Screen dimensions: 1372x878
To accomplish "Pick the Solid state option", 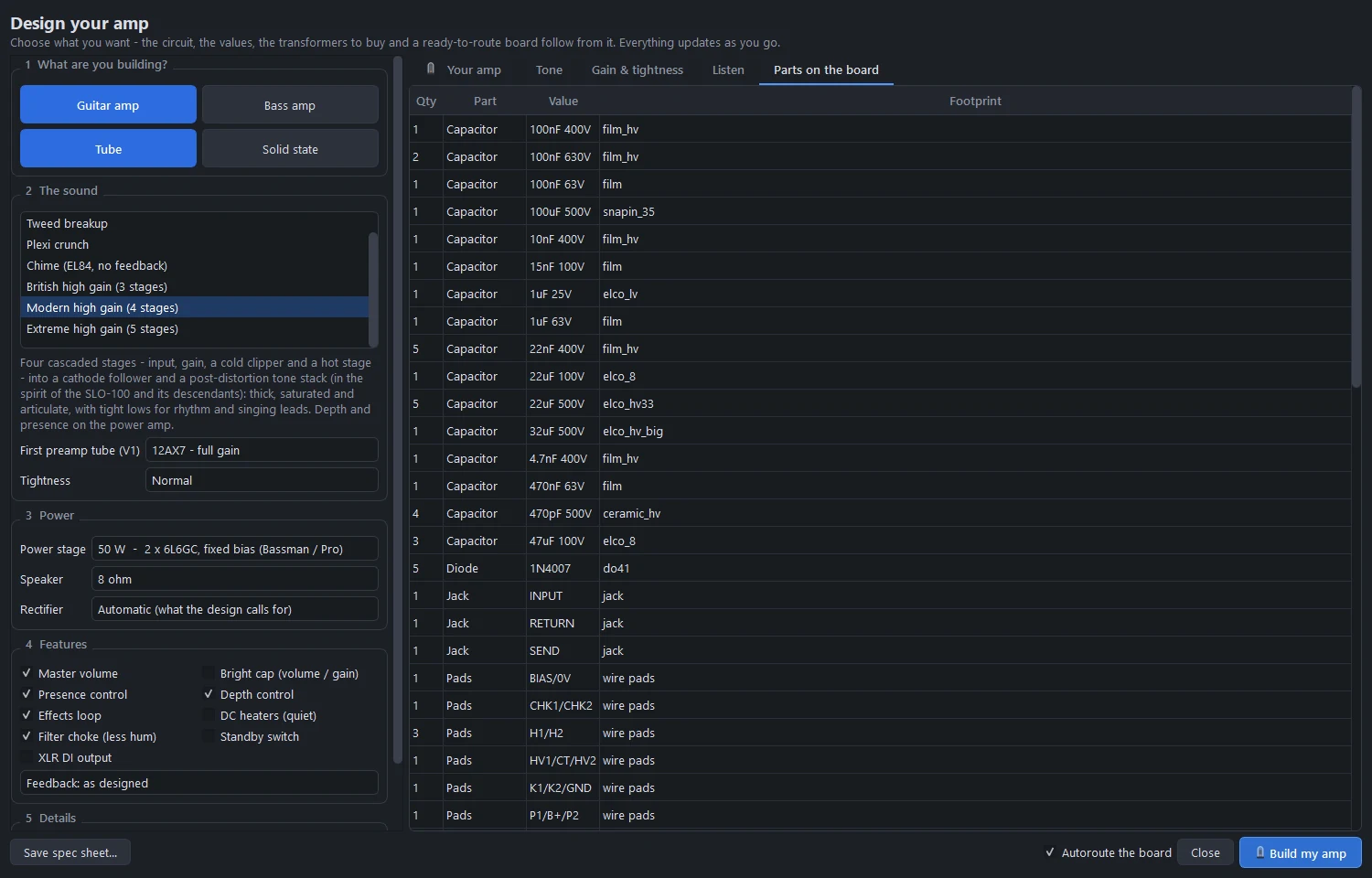I will pos(290,148).
